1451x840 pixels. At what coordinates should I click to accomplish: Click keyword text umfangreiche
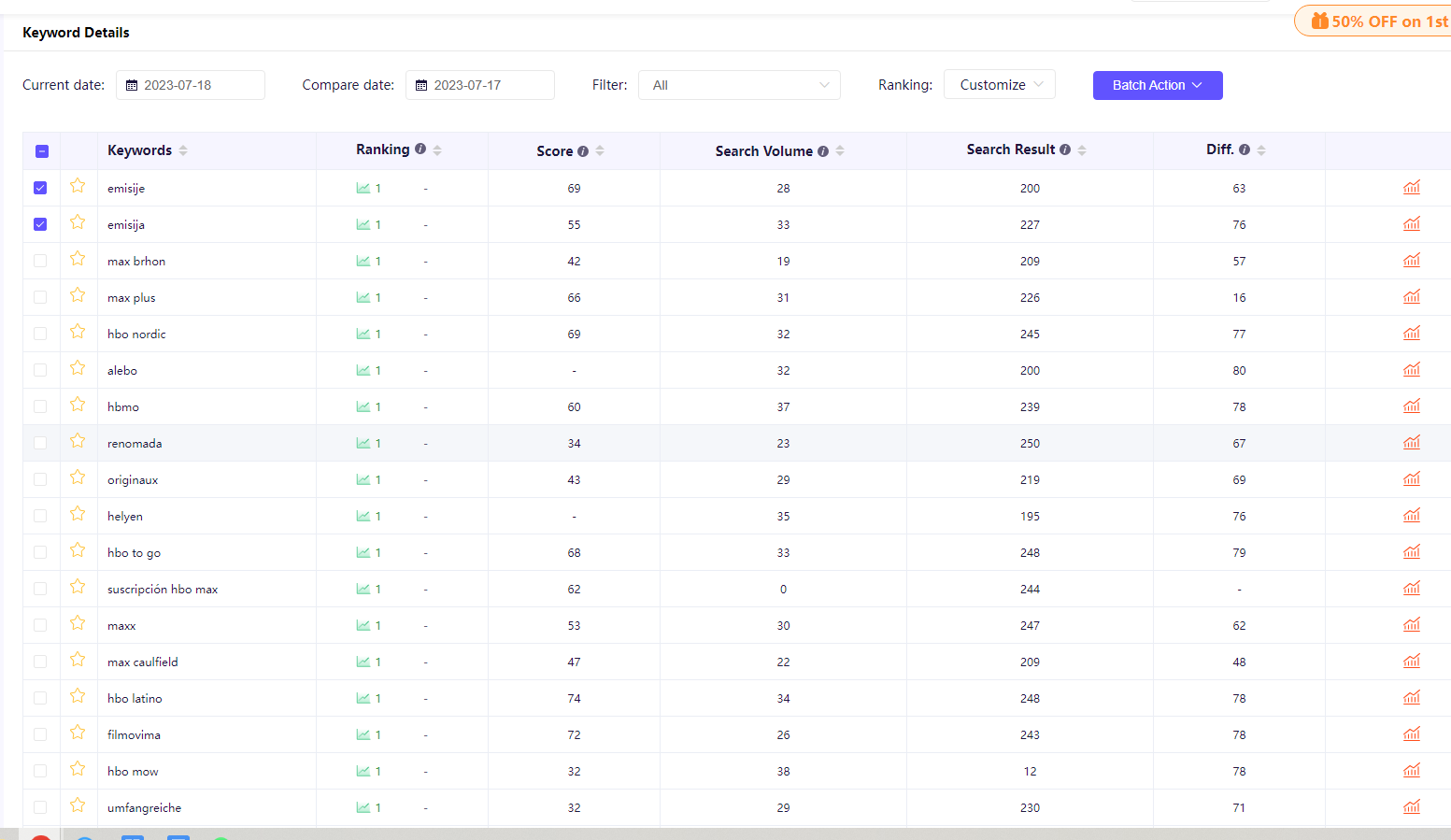[x=145, y=807]
